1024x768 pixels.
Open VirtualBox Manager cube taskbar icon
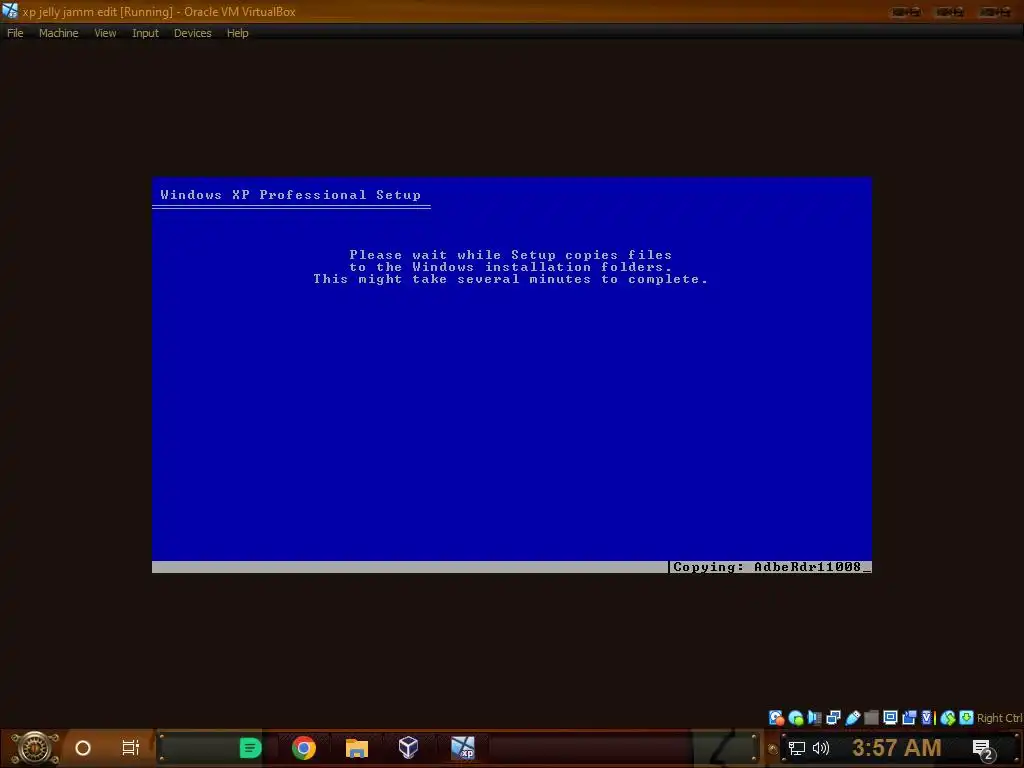coord(408,748)
